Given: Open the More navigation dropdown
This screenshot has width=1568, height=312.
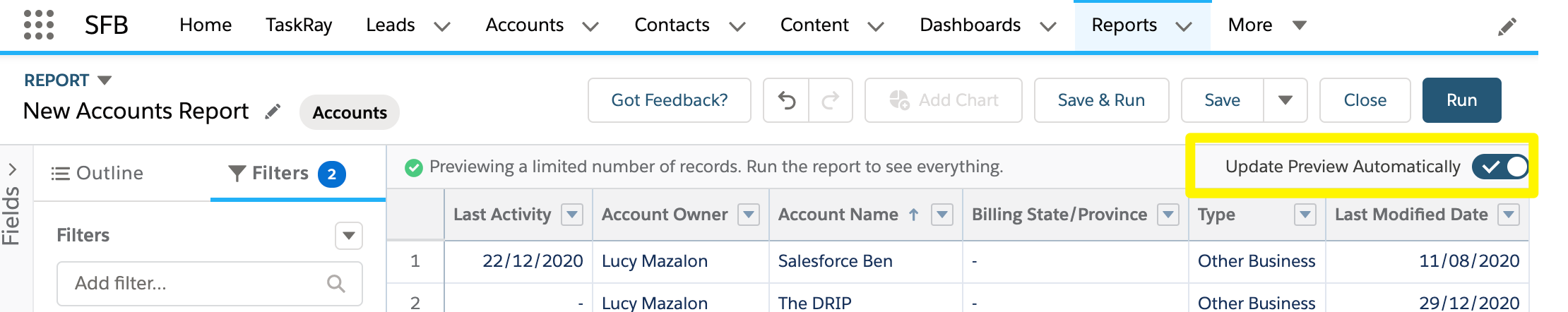Looking at the screenshot, I should (x=1299, y=25).
